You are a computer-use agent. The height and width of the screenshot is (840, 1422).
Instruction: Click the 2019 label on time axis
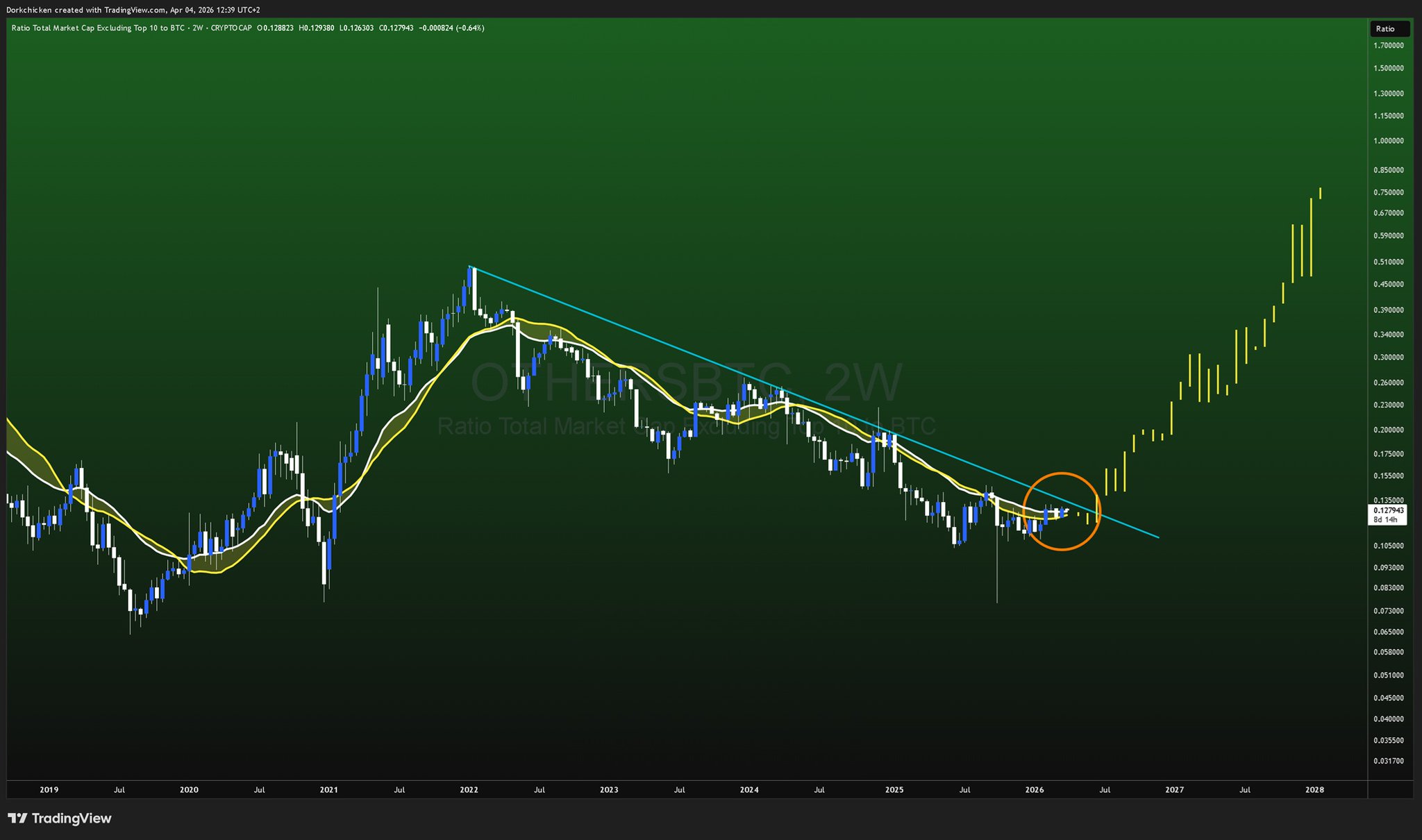pos(49,790)
